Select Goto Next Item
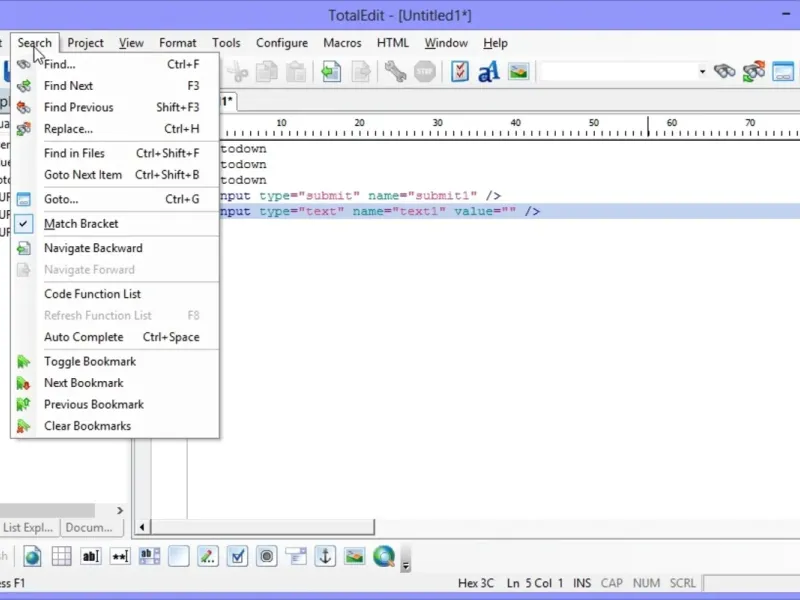Image resolution: width=800 pixels, height=600 pixels. coord(115,174)
